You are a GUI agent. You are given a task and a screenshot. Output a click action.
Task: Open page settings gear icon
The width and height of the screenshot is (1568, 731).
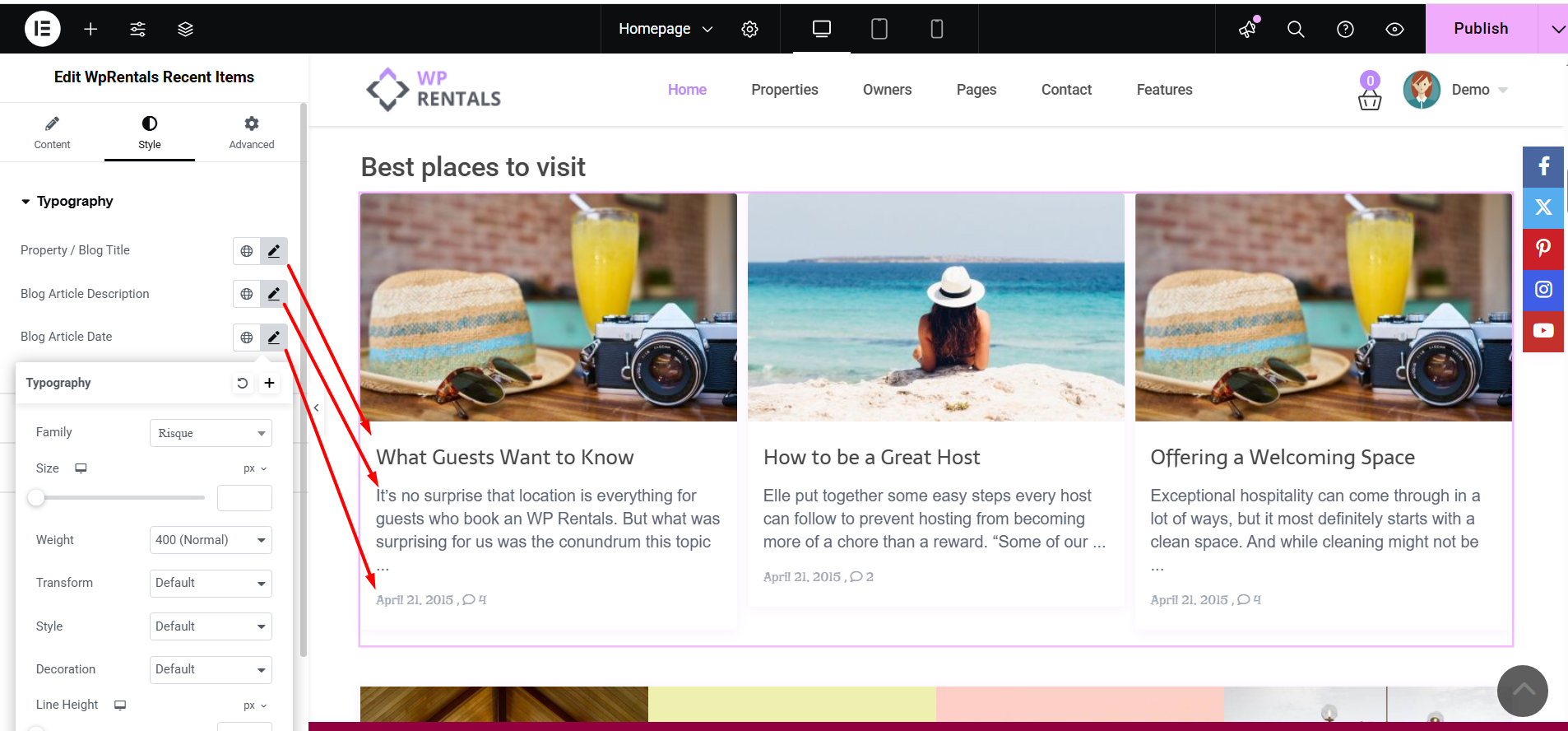pyautogui.click(x=749, y=29)
